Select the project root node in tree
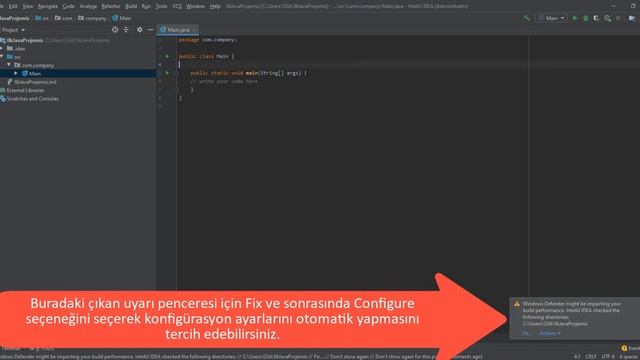This screenshot has width=640, height=360. [24, 40]
